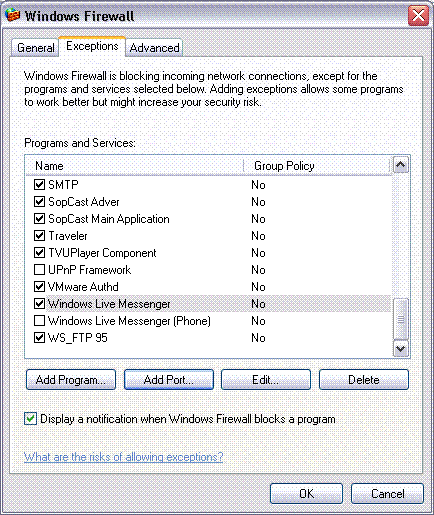Uncheck the WS_FTP 95 checkbox
434x515 pixels.
tap(39, 338)
